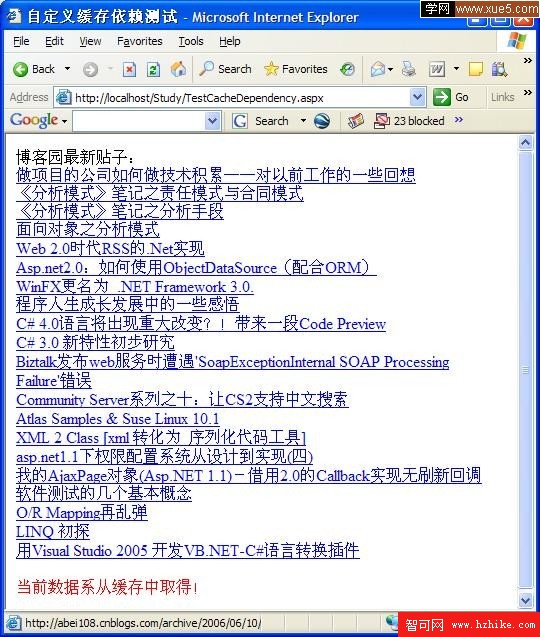Open link Web 2.0时代RSS的.Net实现
Viewport: 540px width, 637px height.
[110, 248]
